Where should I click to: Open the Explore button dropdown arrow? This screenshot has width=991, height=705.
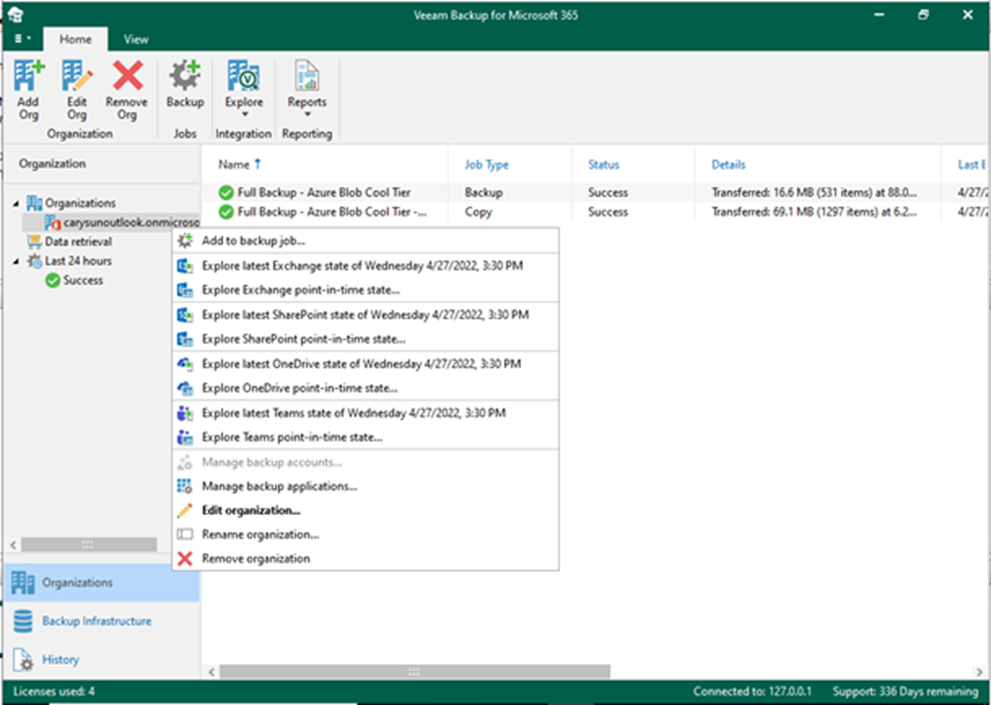pyautogui.click(x=244, y=114)
